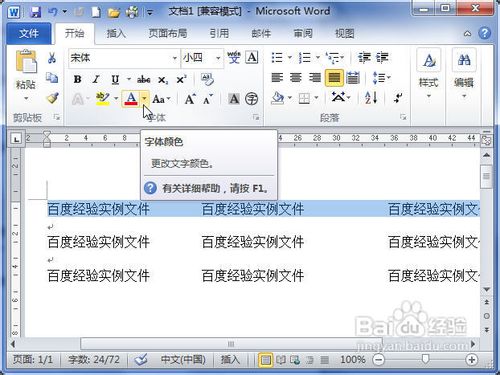Toggle Justify paragraph alignment
Viewport: 500px width, 375px height.
[334, 78]
